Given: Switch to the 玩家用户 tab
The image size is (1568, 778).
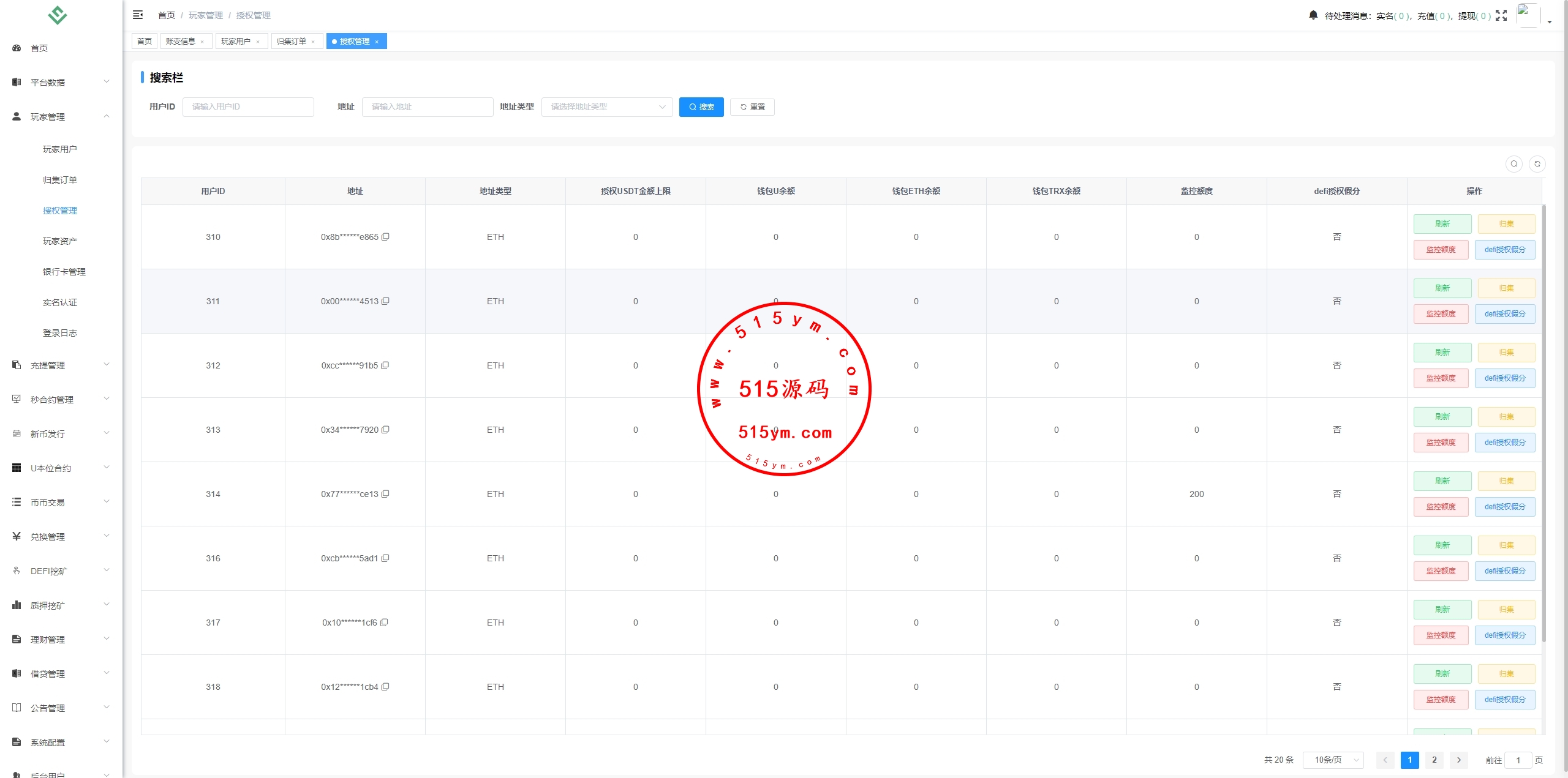Looking at the screenshot, I should click(236, 41).
